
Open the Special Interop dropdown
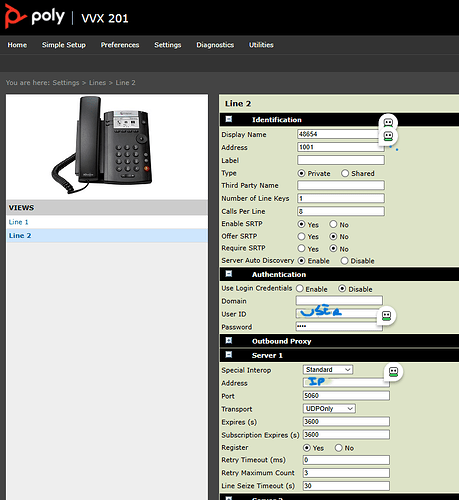328,370
